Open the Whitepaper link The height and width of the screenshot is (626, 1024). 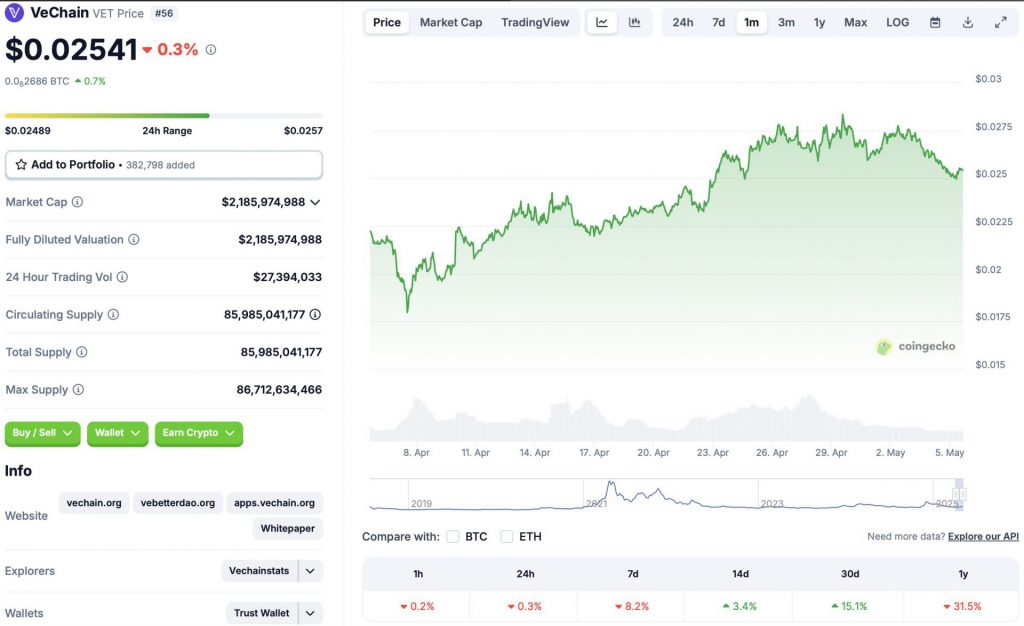point(287,528)
